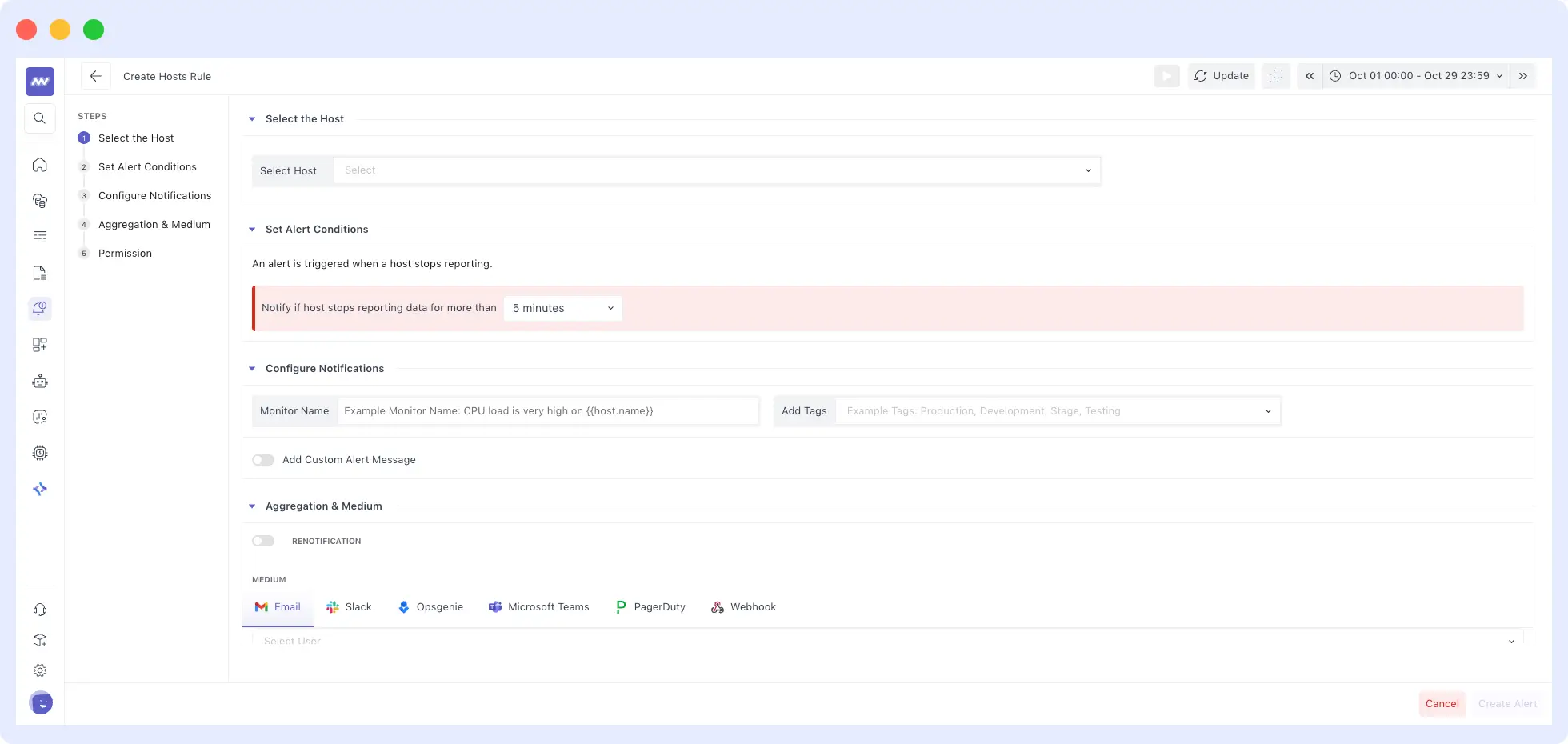Viewport: 1568px width, 744px height.
Task: Switch to the Slack notification medium tab
Action: [350, 606]
